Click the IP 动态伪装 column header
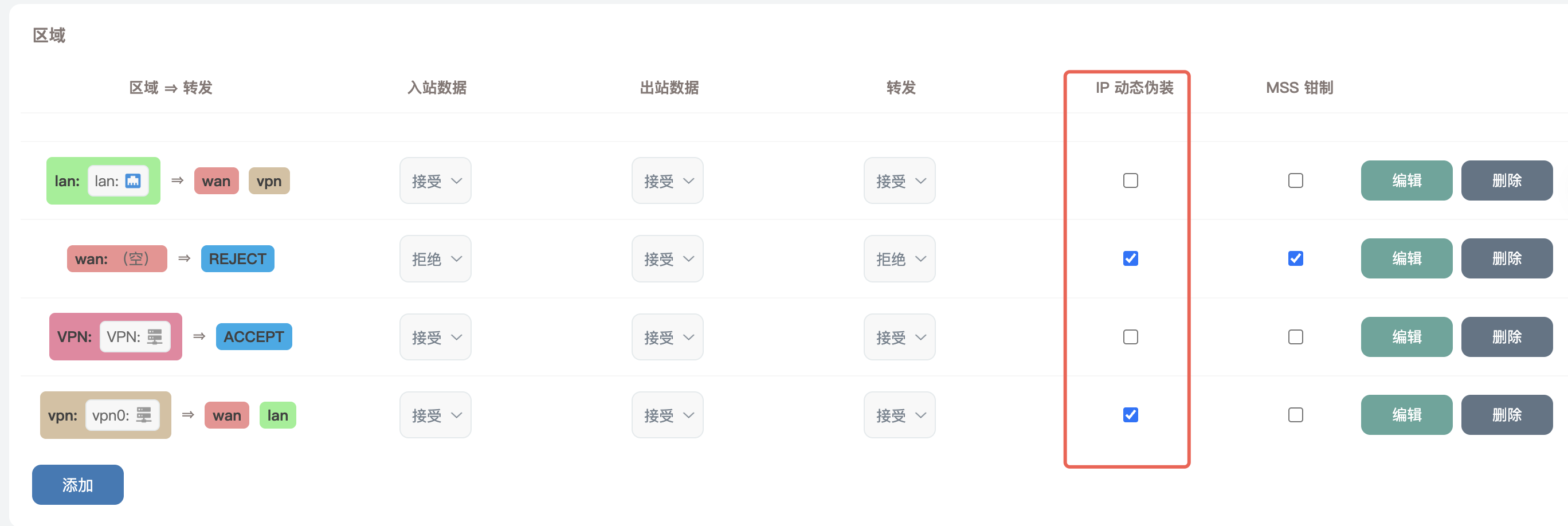Screen dimensions: 1568x526 point(1134,88)
